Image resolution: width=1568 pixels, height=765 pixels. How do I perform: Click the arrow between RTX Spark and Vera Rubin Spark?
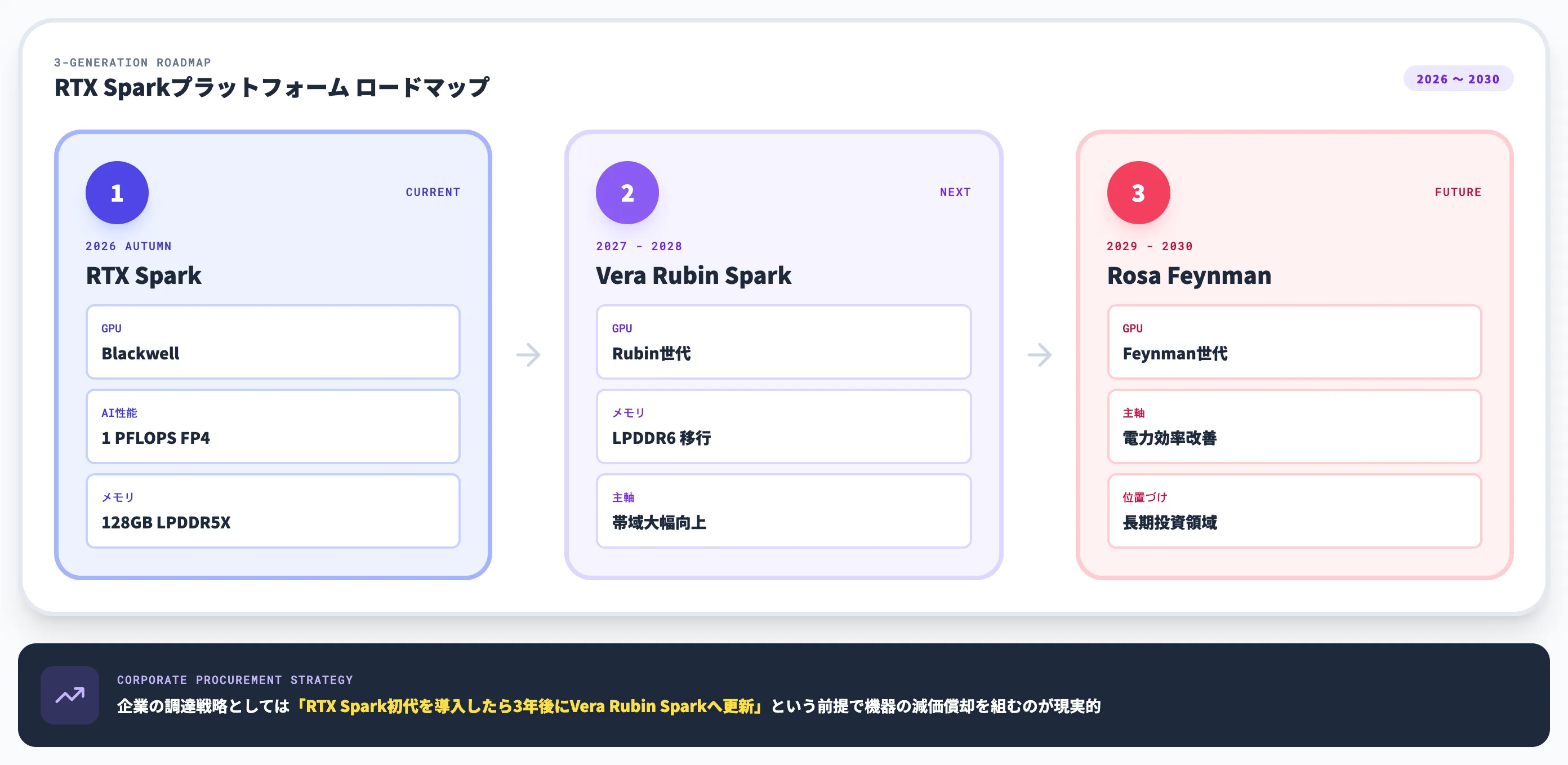(528, 355)
